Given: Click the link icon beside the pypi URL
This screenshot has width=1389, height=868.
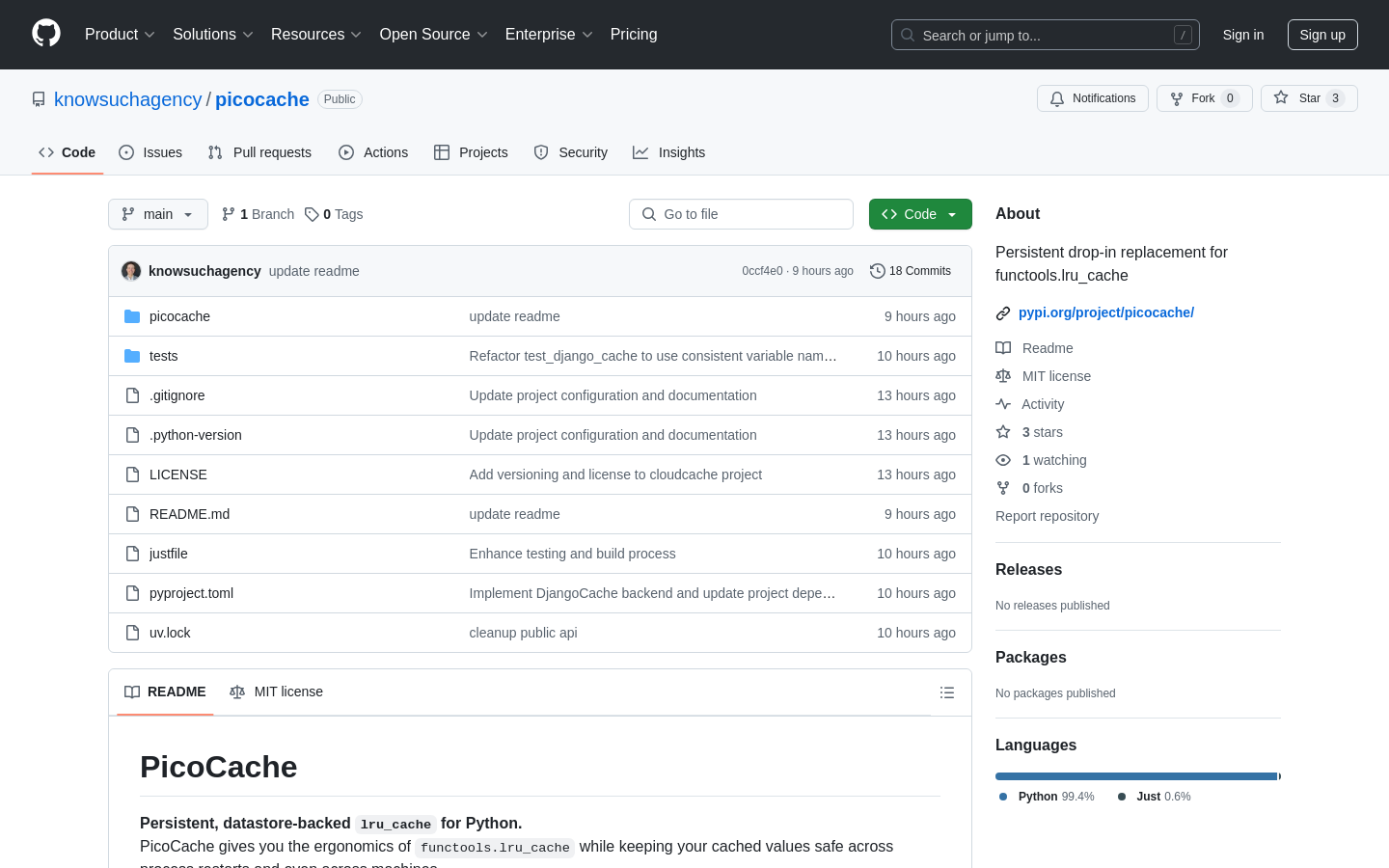Looking at the screenshot, I should tap(1003, 313).
